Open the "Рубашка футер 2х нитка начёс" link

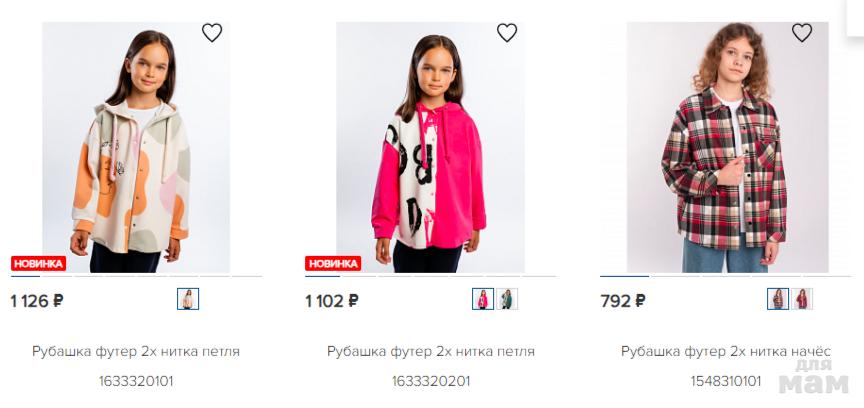(x=726, y=351)
